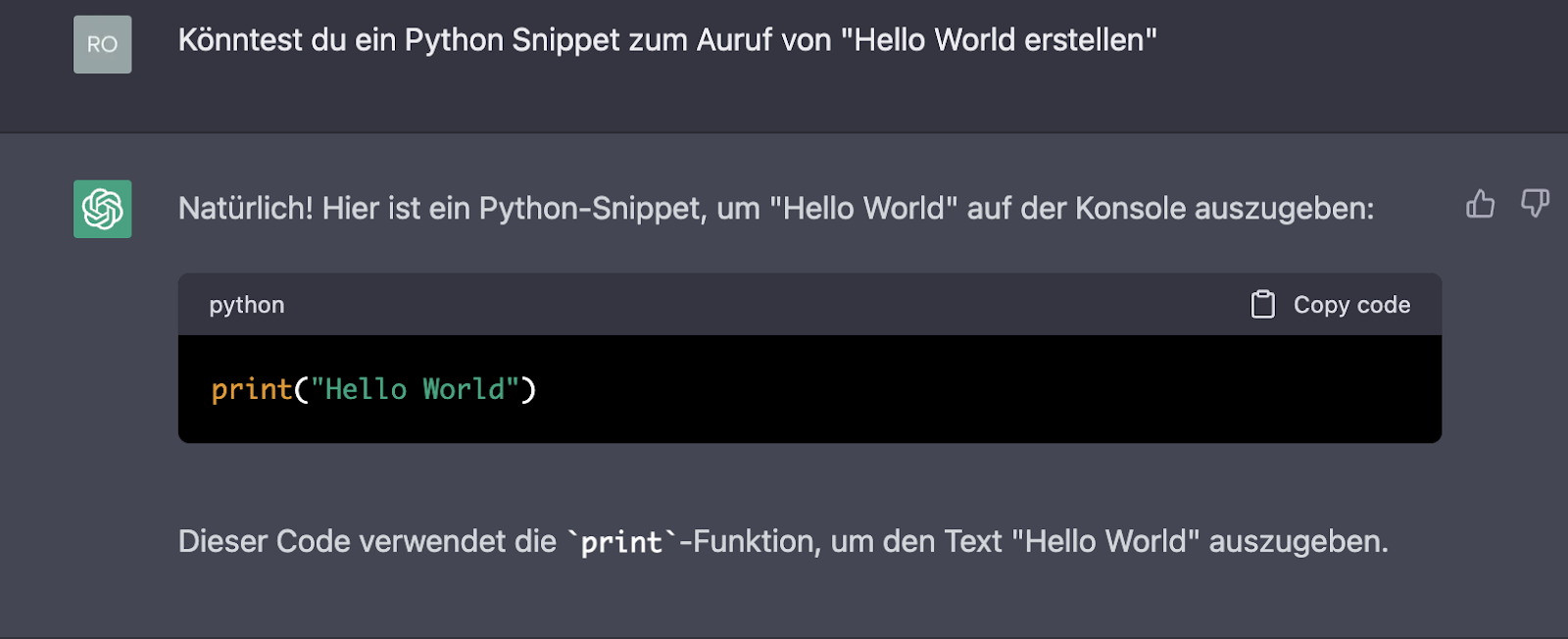
Task: Click the word "Natürlich!" in the reply
Action: [245, 209]
